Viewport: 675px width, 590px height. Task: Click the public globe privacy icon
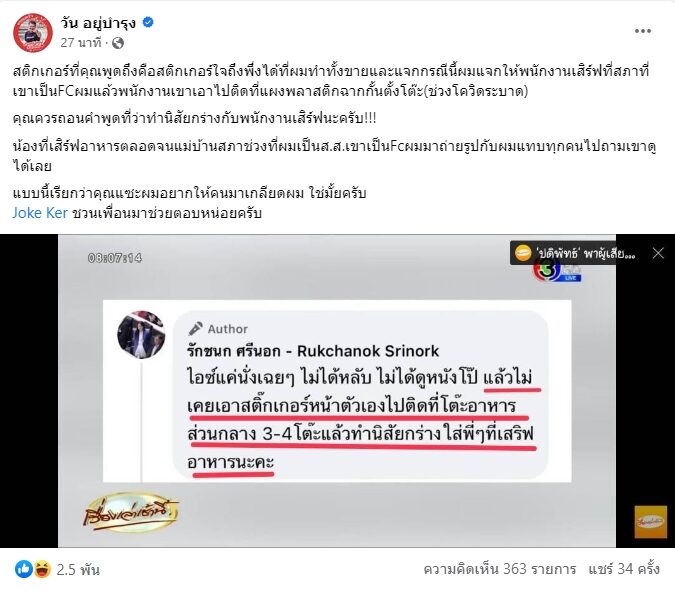pyautogui.click(x=118, y=43)
